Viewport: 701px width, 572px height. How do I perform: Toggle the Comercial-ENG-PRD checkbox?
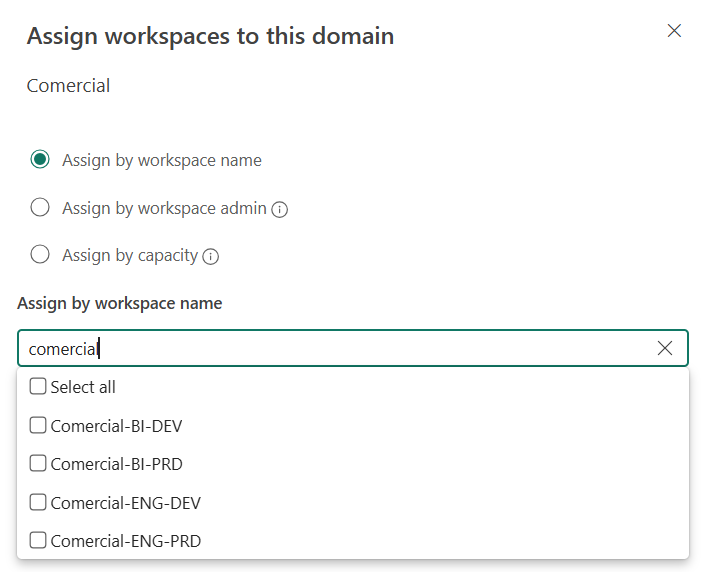point(38,541)
